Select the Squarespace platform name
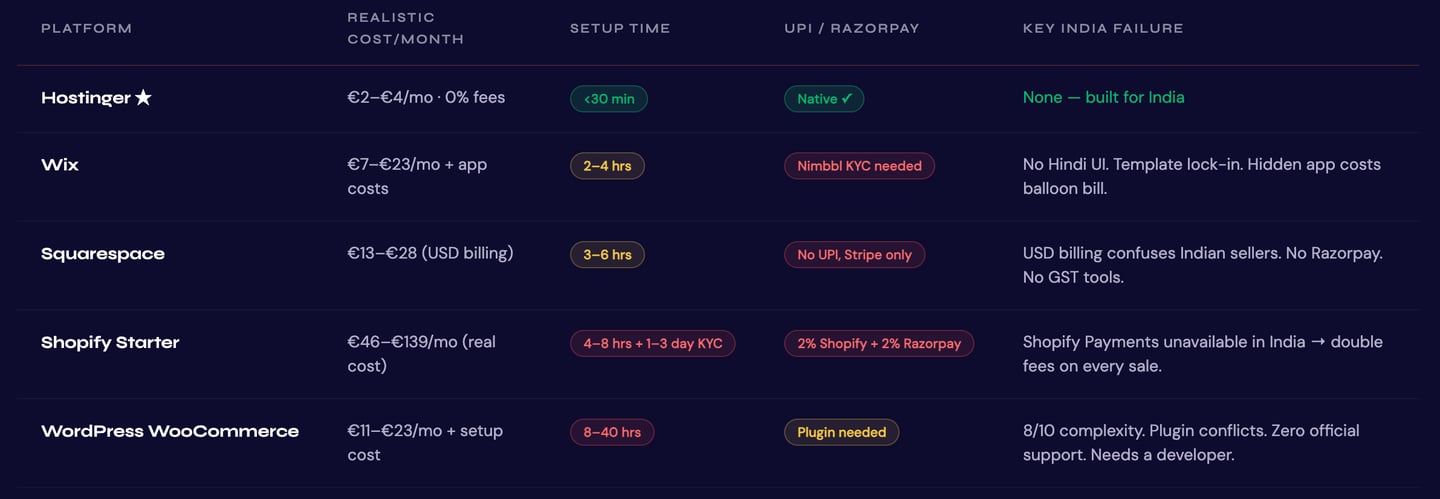The width and height of the screenshot is (1440, 499). pyautogui.click(x=103, y=254)
